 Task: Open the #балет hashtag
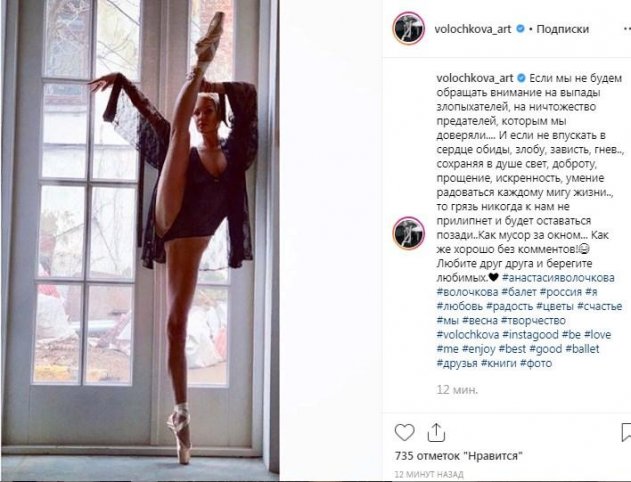click(519, 292)
